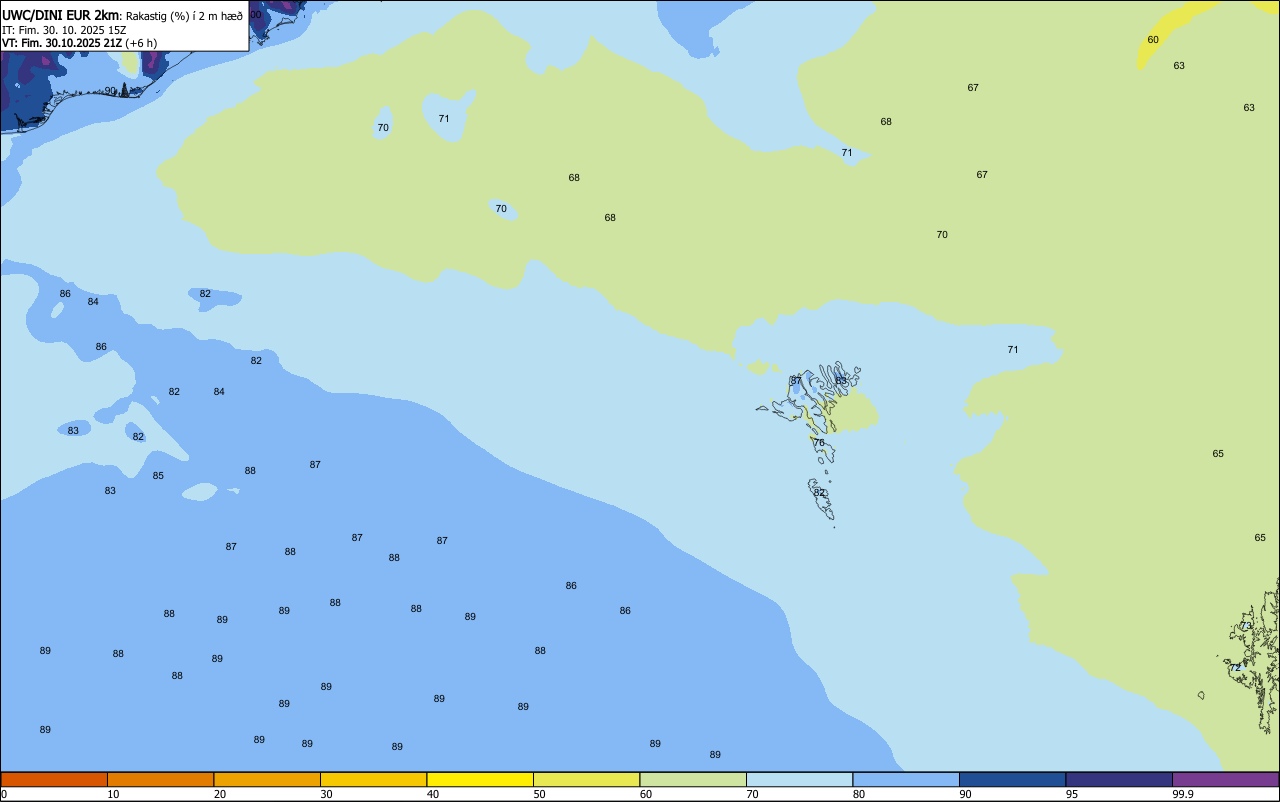Click the legend tick label "40"
Viewport: 1280px width, 802px height.
(x=433, y=794)
